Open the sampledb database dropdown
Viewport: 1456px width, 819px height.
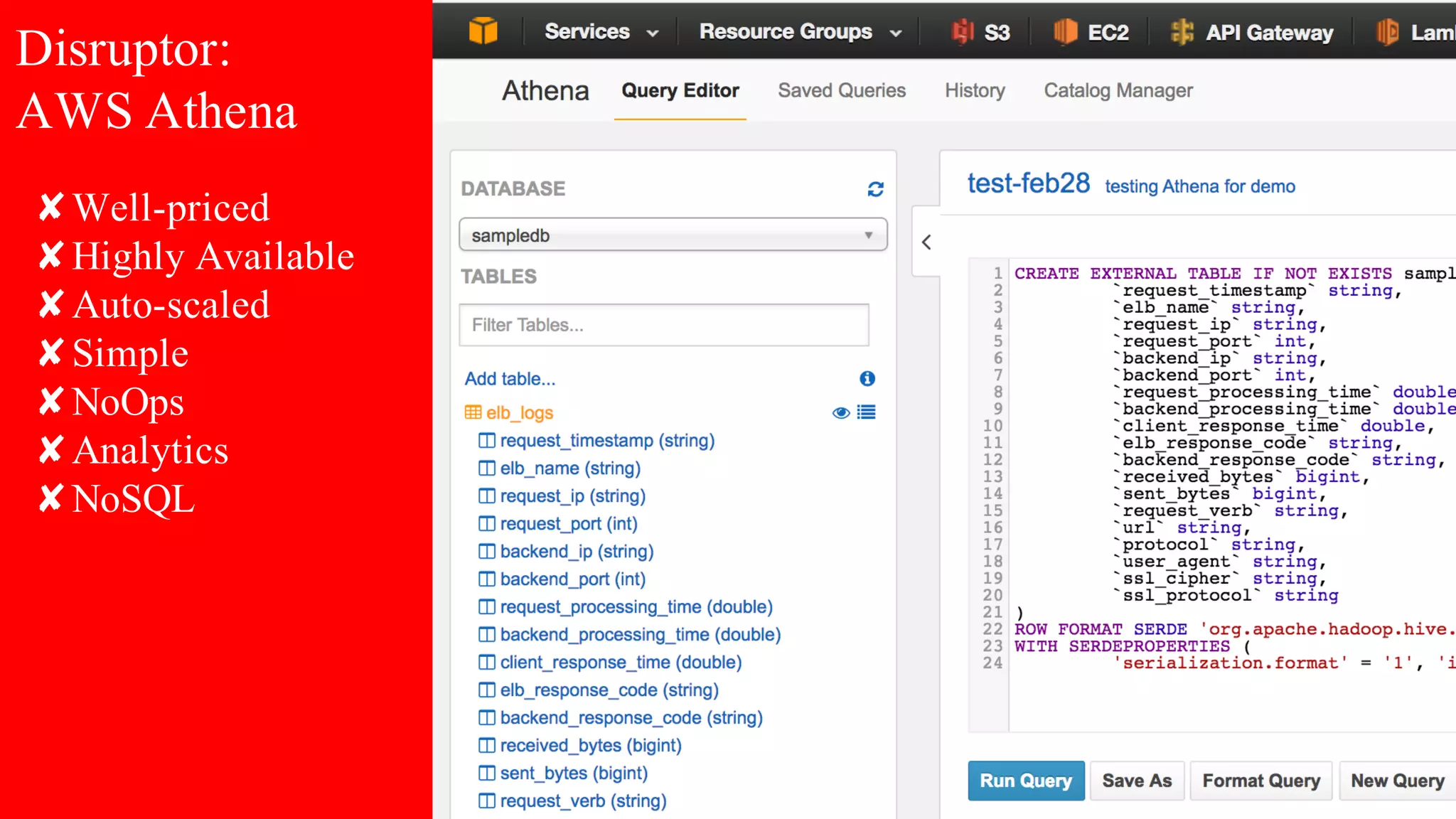pos(673,235)
